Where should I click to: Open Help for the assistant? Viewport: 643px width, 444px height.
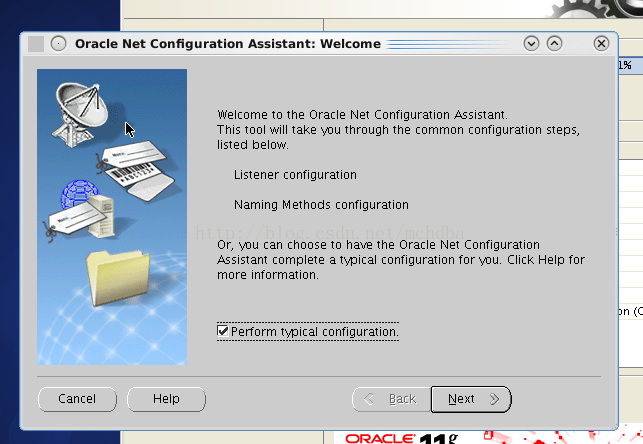coord(166,399)
